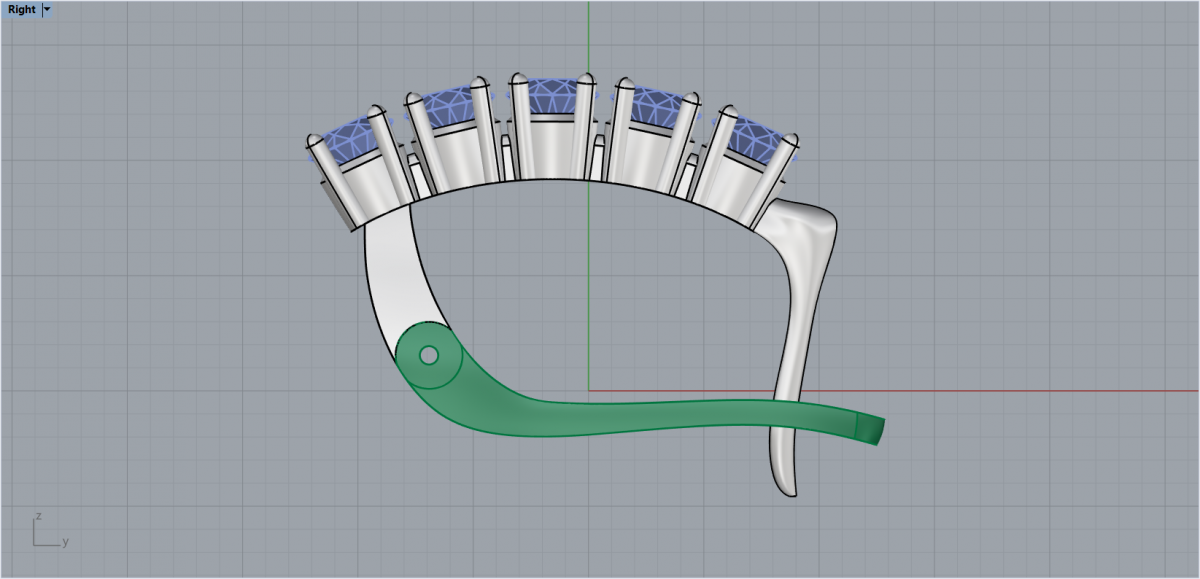Screen dimensions: 1200x579
Task: Select the center blue gemstone
Action: click(x=553, y=95)
